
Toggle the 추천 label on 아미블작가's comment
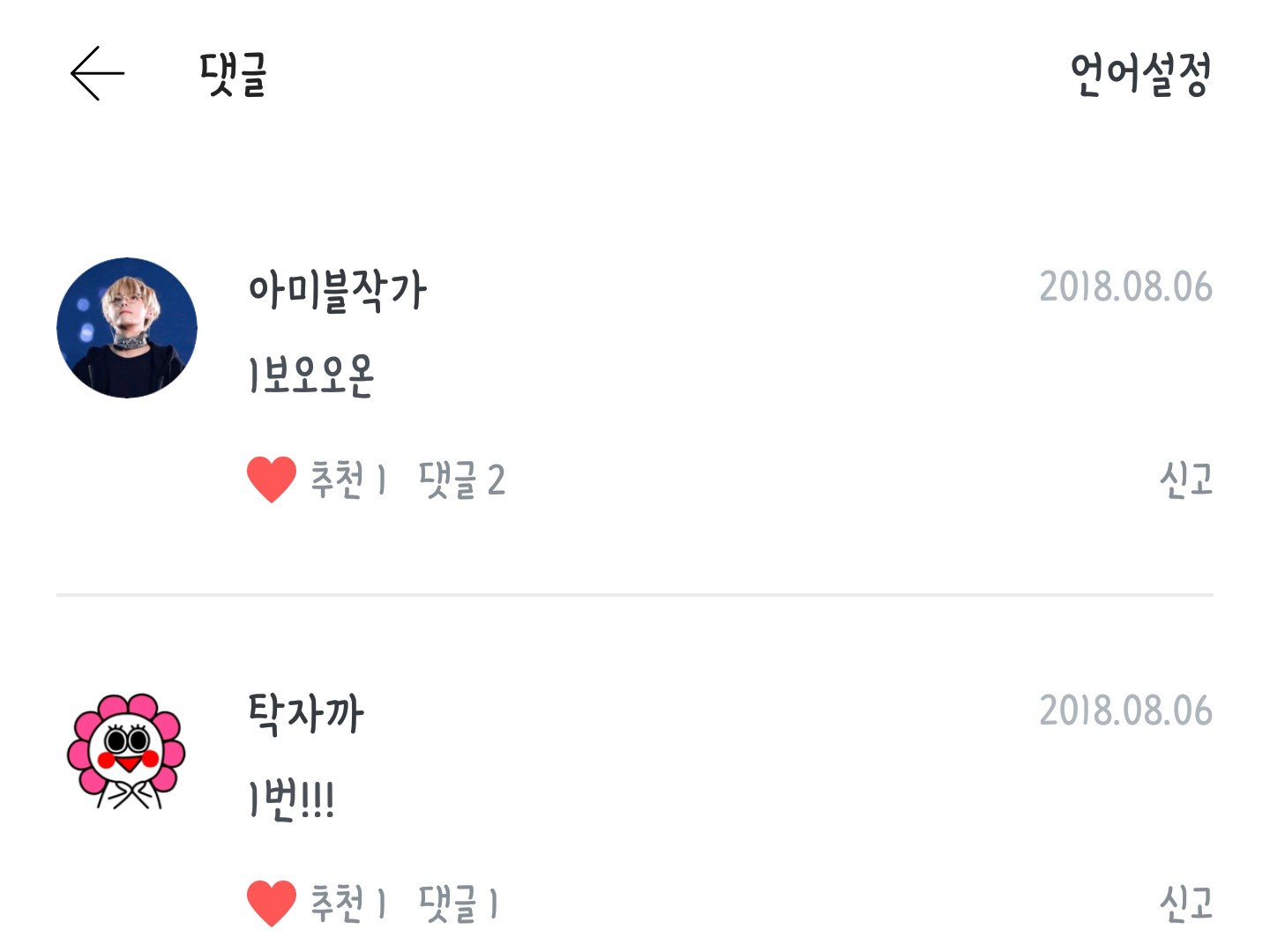click(x=347, y=480)
